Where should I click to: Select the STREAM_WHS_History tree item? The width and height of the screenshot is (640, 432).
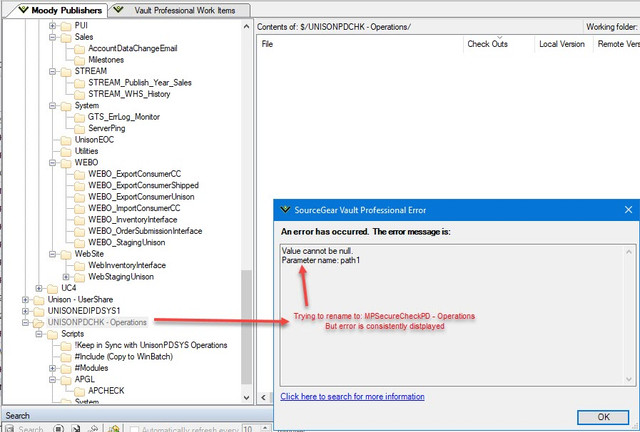(129, 94)
